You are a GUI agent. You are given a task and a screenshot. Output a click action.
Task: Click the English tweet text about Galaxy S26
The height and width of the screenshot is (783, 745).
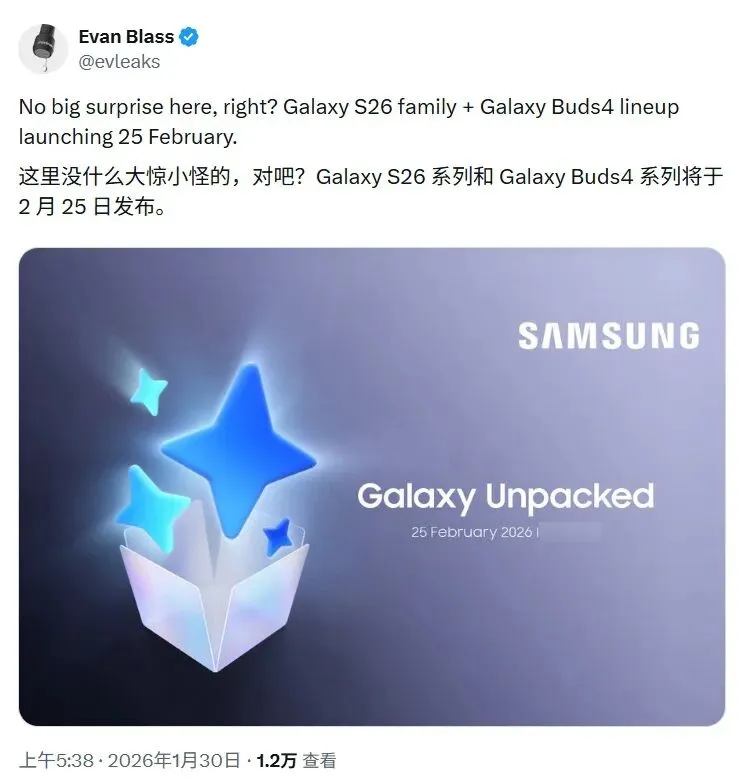(349, 122)
